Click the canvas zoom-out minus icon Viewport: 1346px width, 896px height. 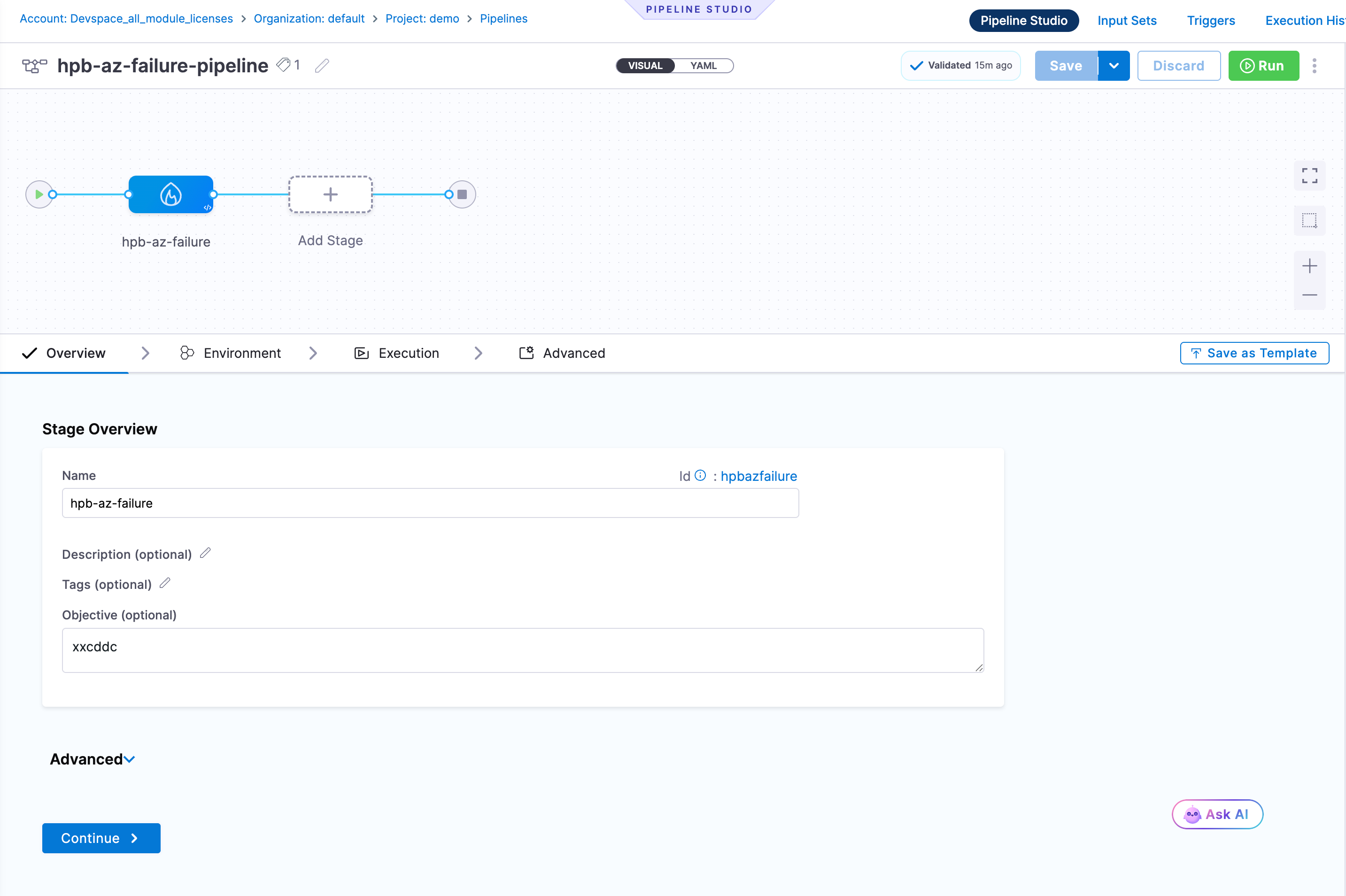click(x=1309, y=295)
